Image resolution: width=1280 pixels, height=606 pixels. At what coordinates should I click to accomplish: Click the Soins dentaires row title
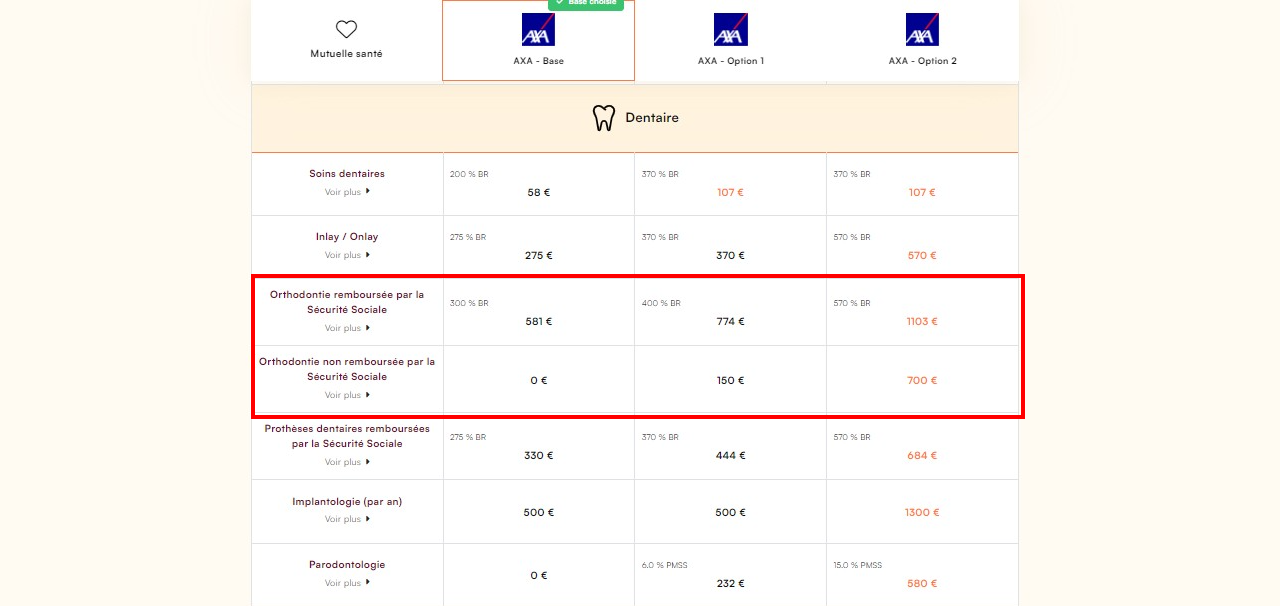[x=347, y=174]
